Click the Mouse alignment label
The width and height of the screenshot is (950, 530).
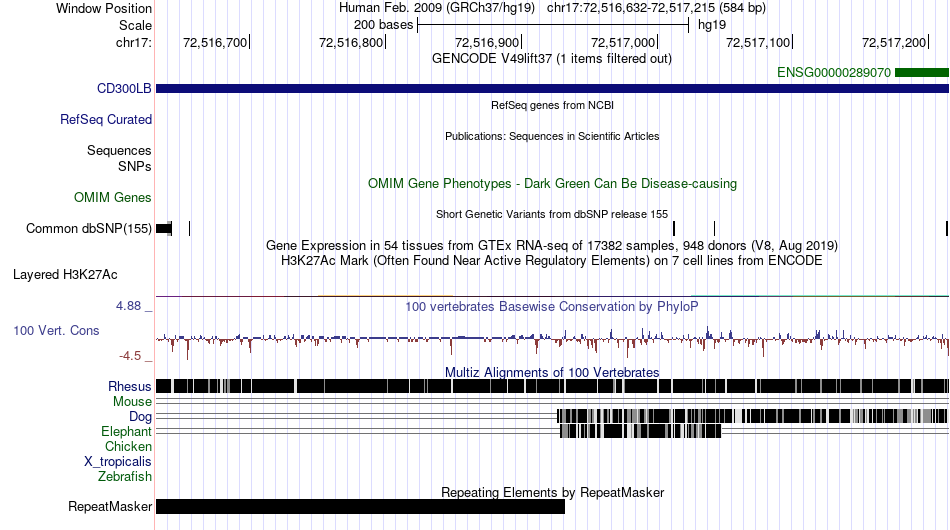[x=132, y=402]
